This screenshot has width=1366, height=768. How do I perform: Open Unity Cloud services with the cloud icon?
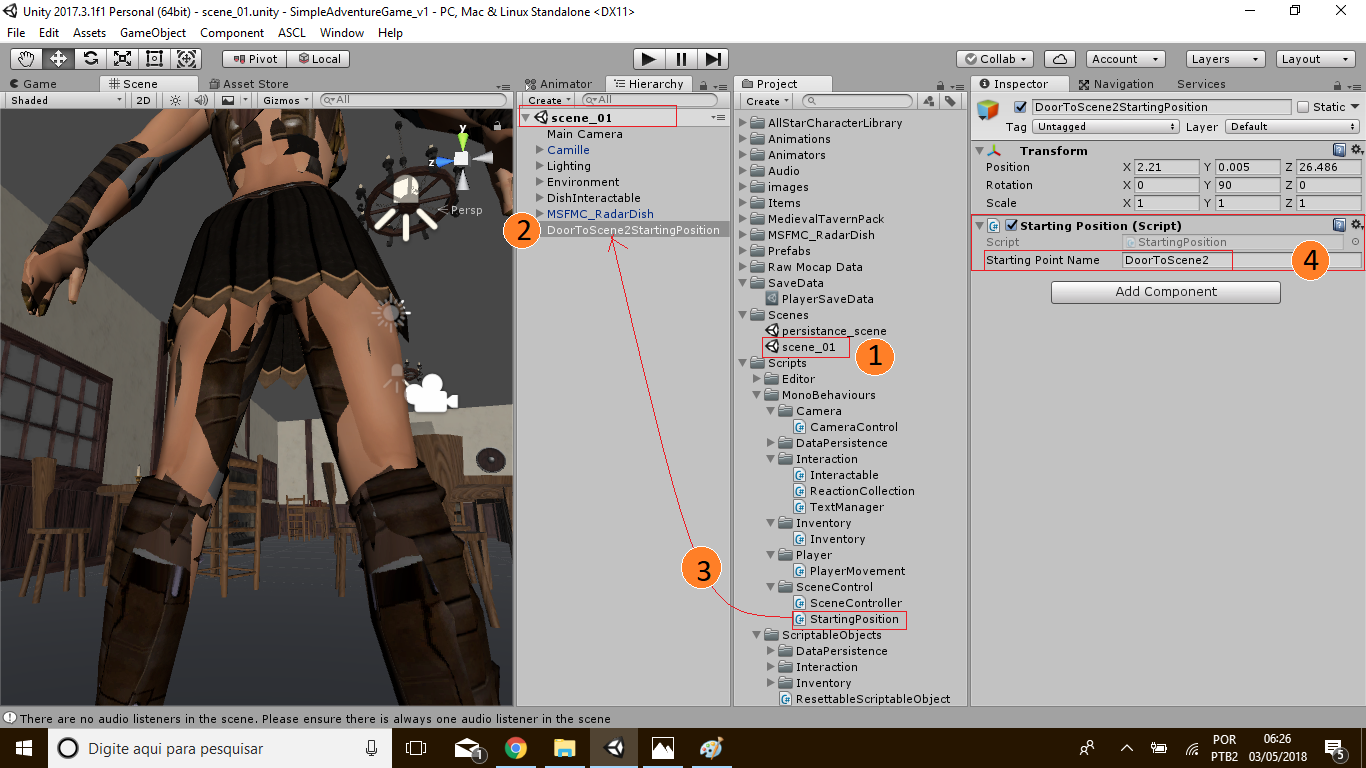1059,58
